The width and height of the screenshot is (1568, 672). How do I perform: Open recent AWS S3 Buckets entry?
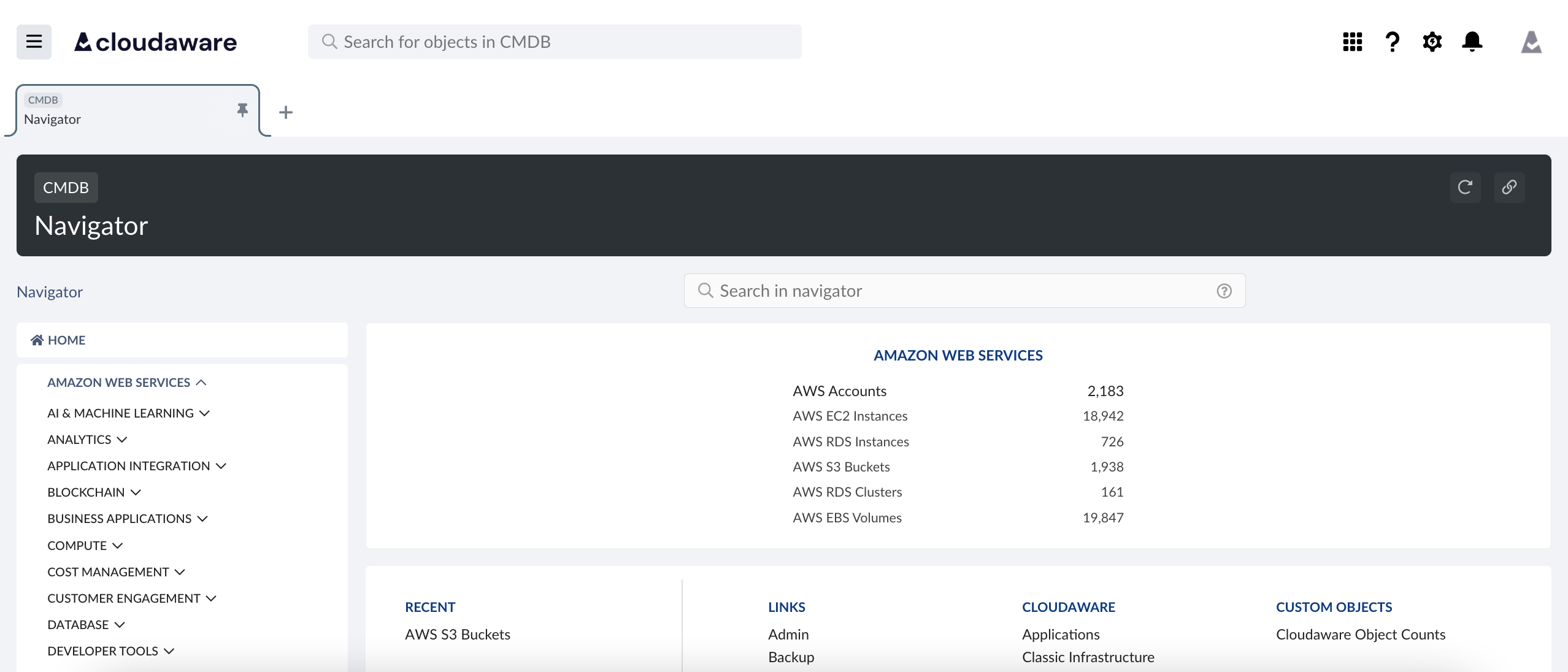457,635
